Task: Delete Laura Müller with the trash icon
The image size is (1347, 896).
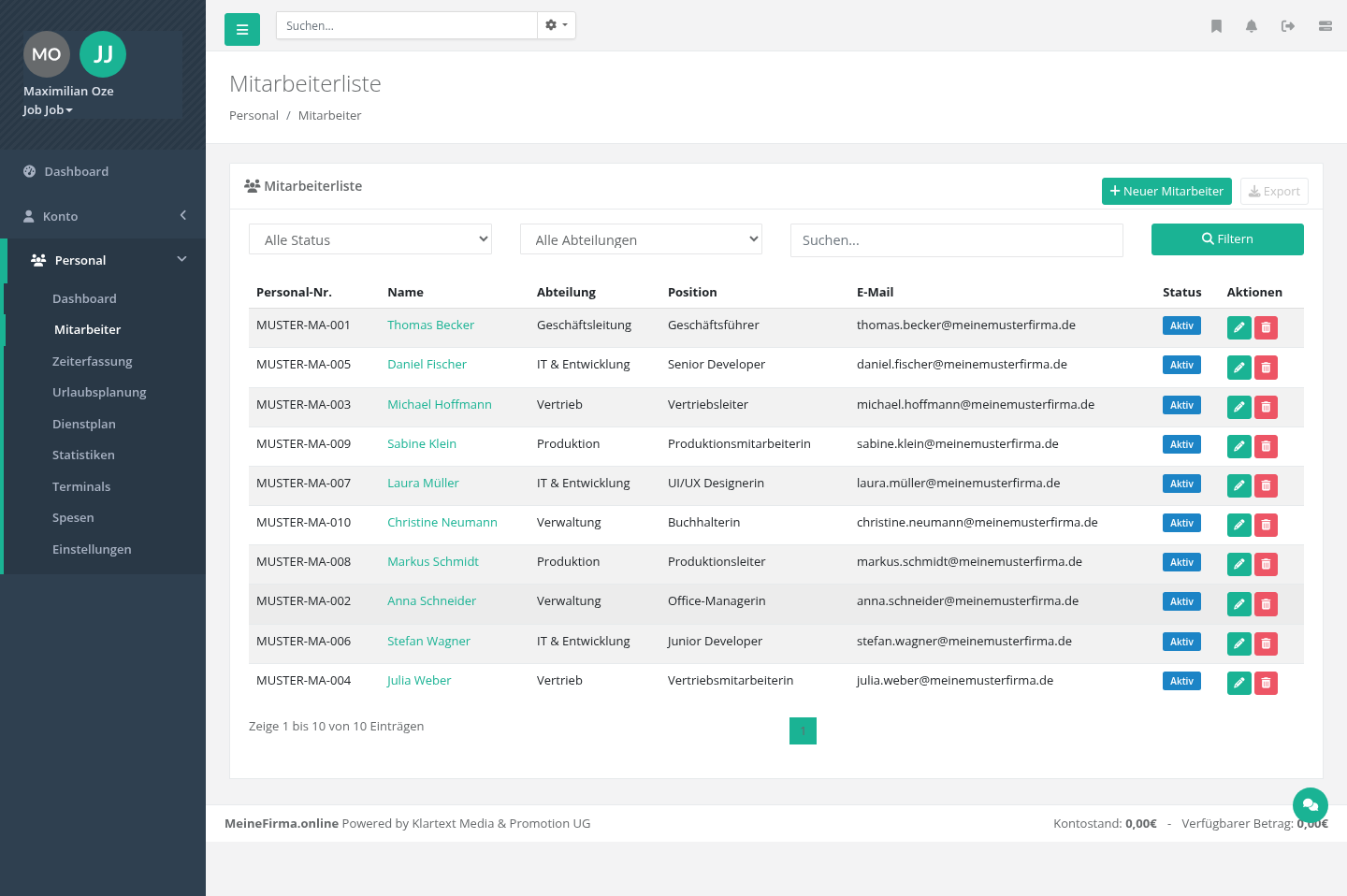Action: [x=1266, y=485]
